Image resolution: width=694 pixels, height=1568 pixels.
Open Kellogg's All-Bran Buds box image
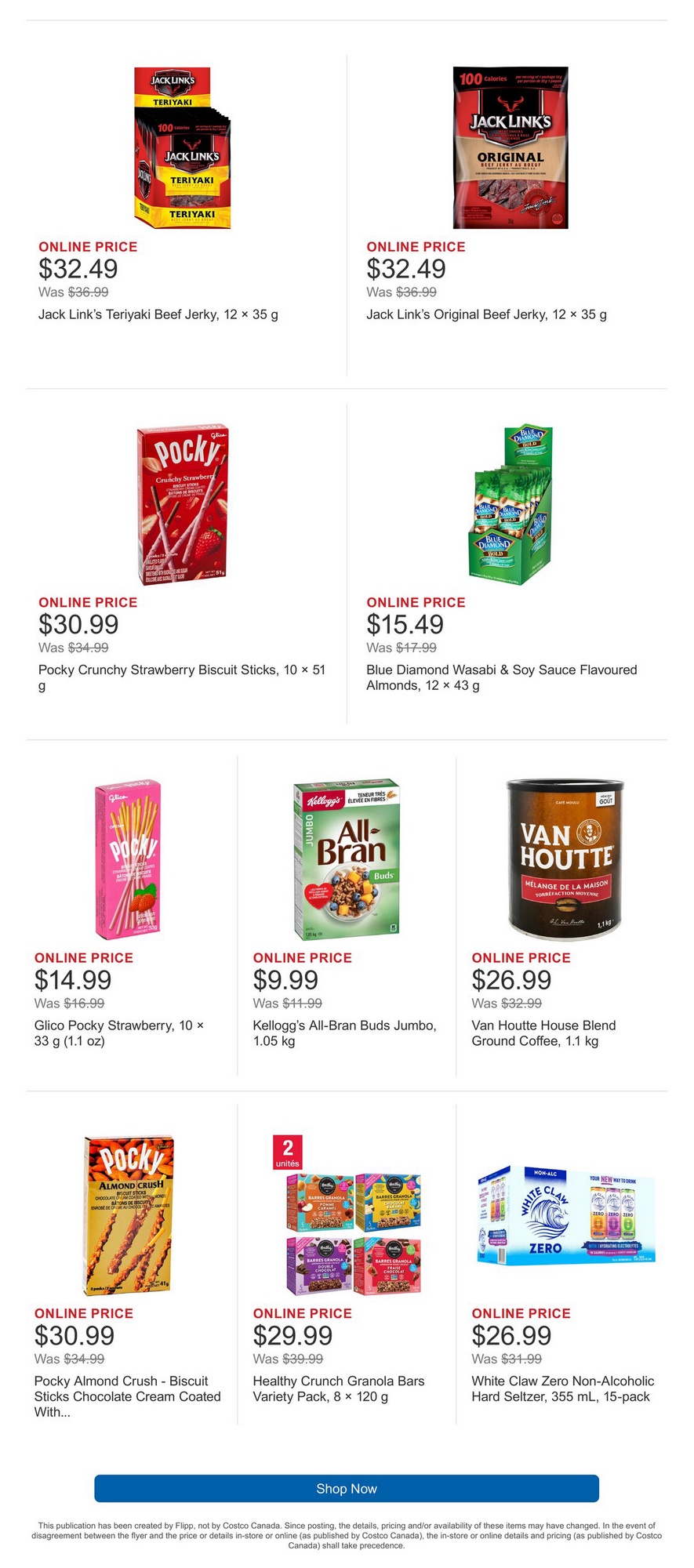coord(347,859)
